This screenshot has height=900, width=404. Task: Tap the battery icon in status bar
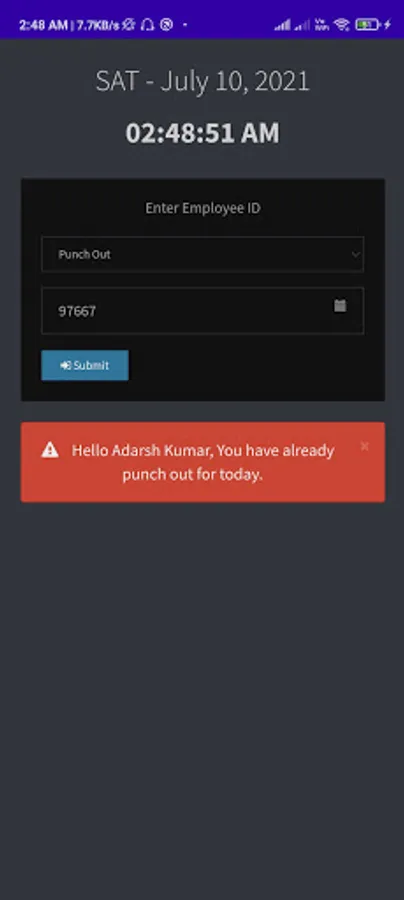(367, 25)
